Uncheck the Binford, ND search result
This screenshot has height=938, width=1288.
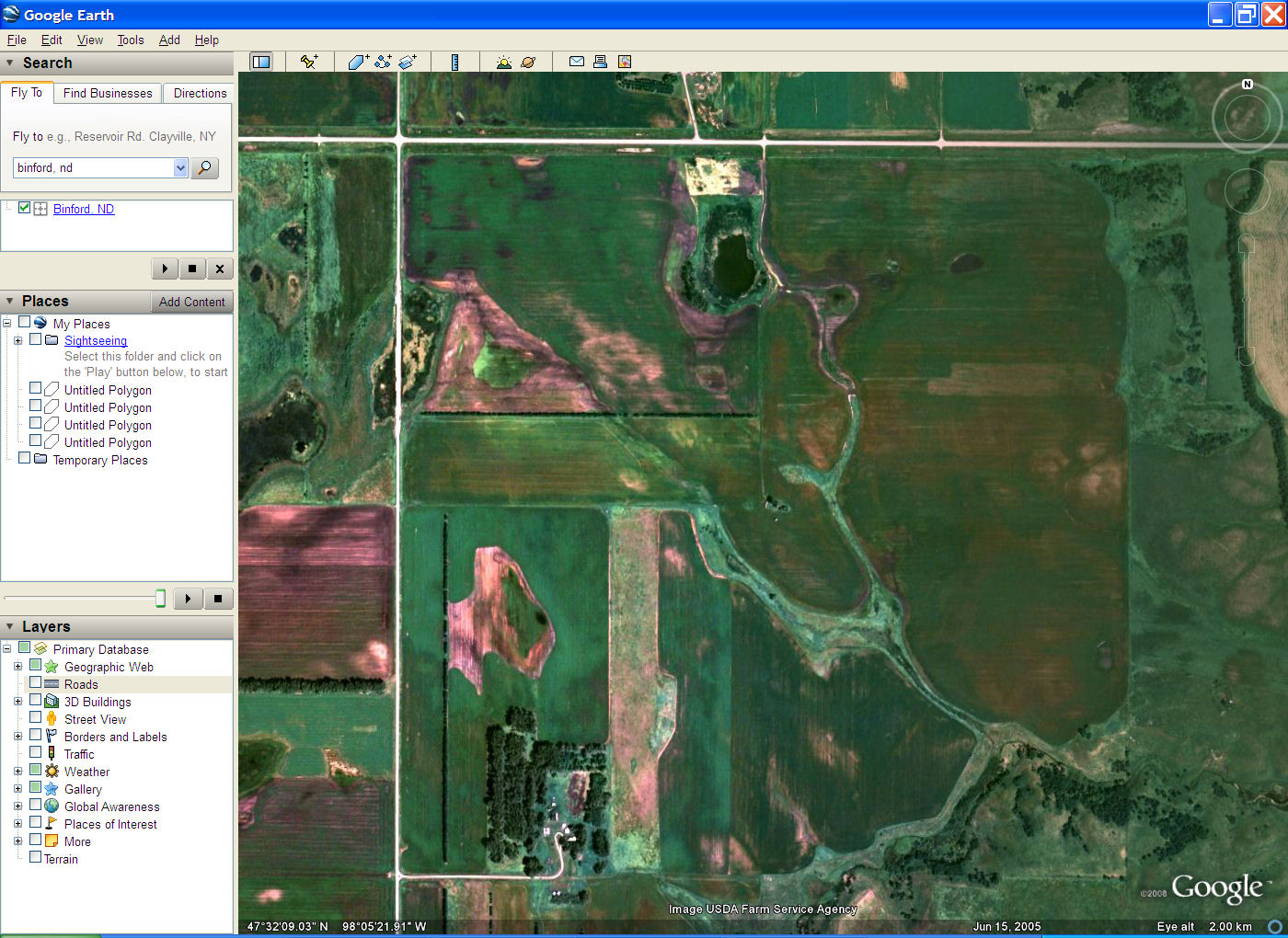click(24, 208)
